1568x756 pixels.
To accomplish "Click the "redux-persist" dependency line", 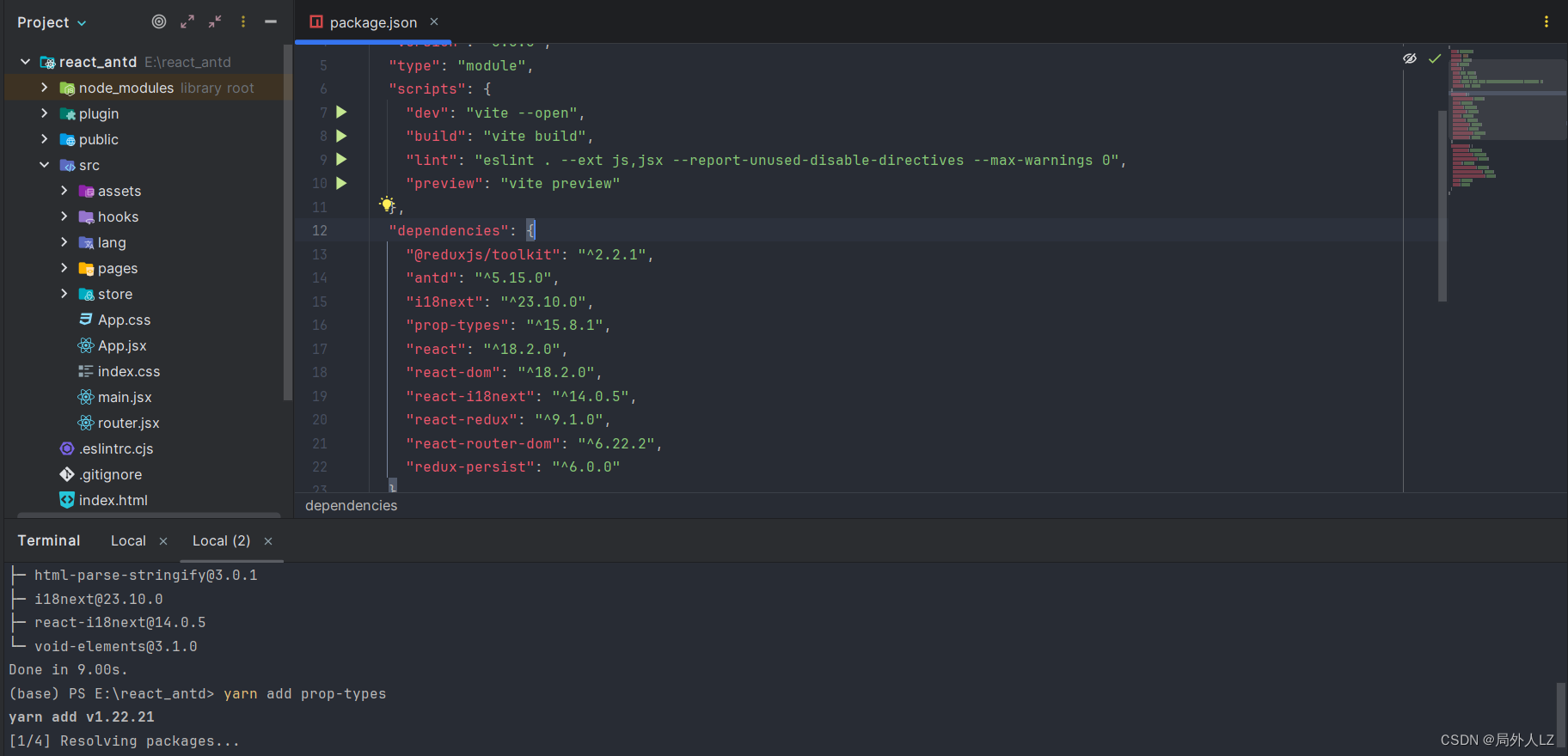I will (x=512, y=466).
